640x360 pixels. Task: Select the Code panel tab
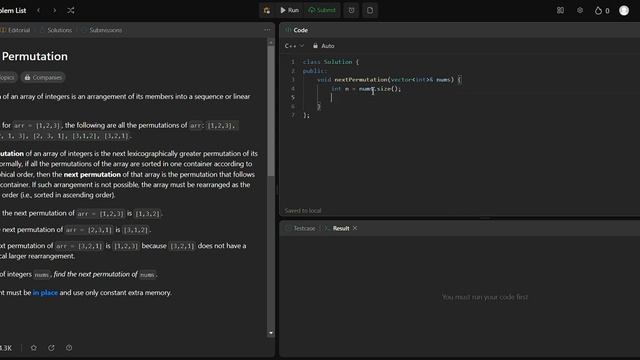pyautogui.click(x=297, y=30)
